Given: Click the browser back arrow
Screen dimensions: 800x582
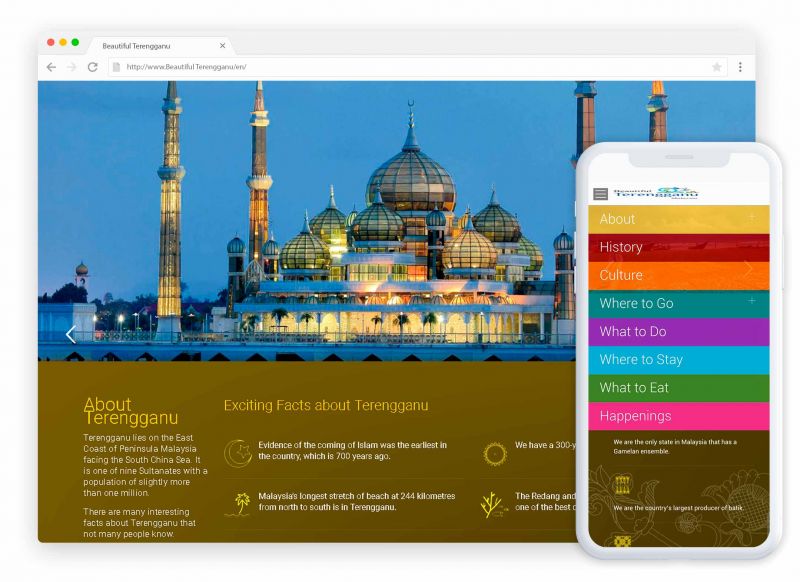Looking at the screenshot, I should click(51, 67).
